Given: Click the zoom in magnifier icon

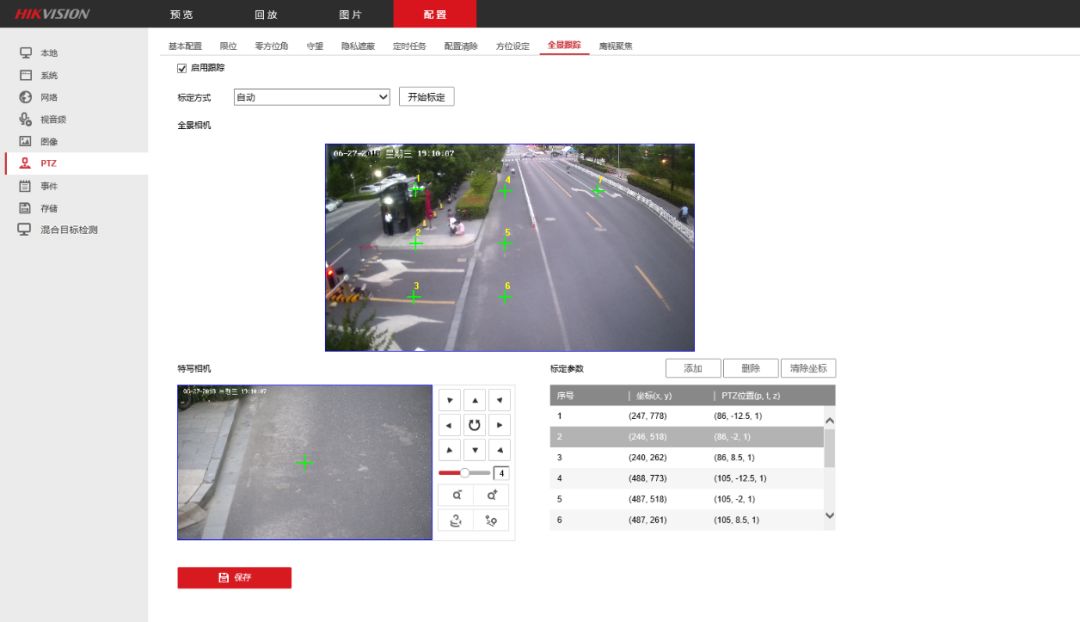Looking at the screenshot, I should click(491, 495).
